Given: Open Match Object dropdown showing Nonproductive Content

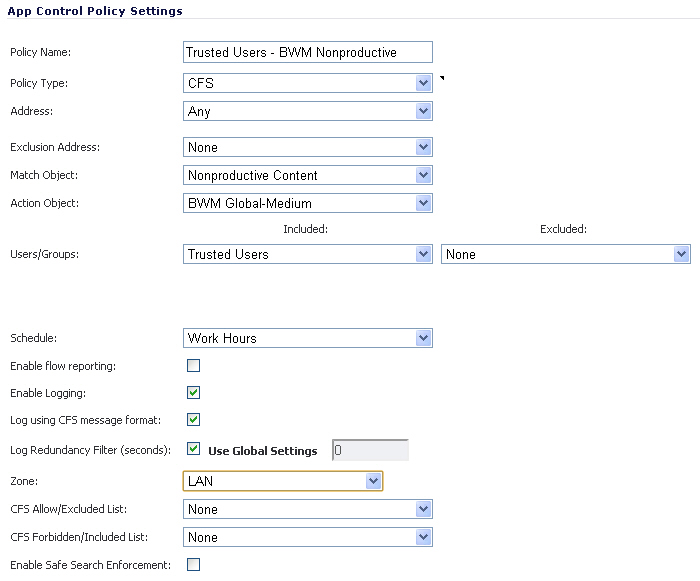Looking at the screenshot, I should pyautogui.click(x=308, y=175).
